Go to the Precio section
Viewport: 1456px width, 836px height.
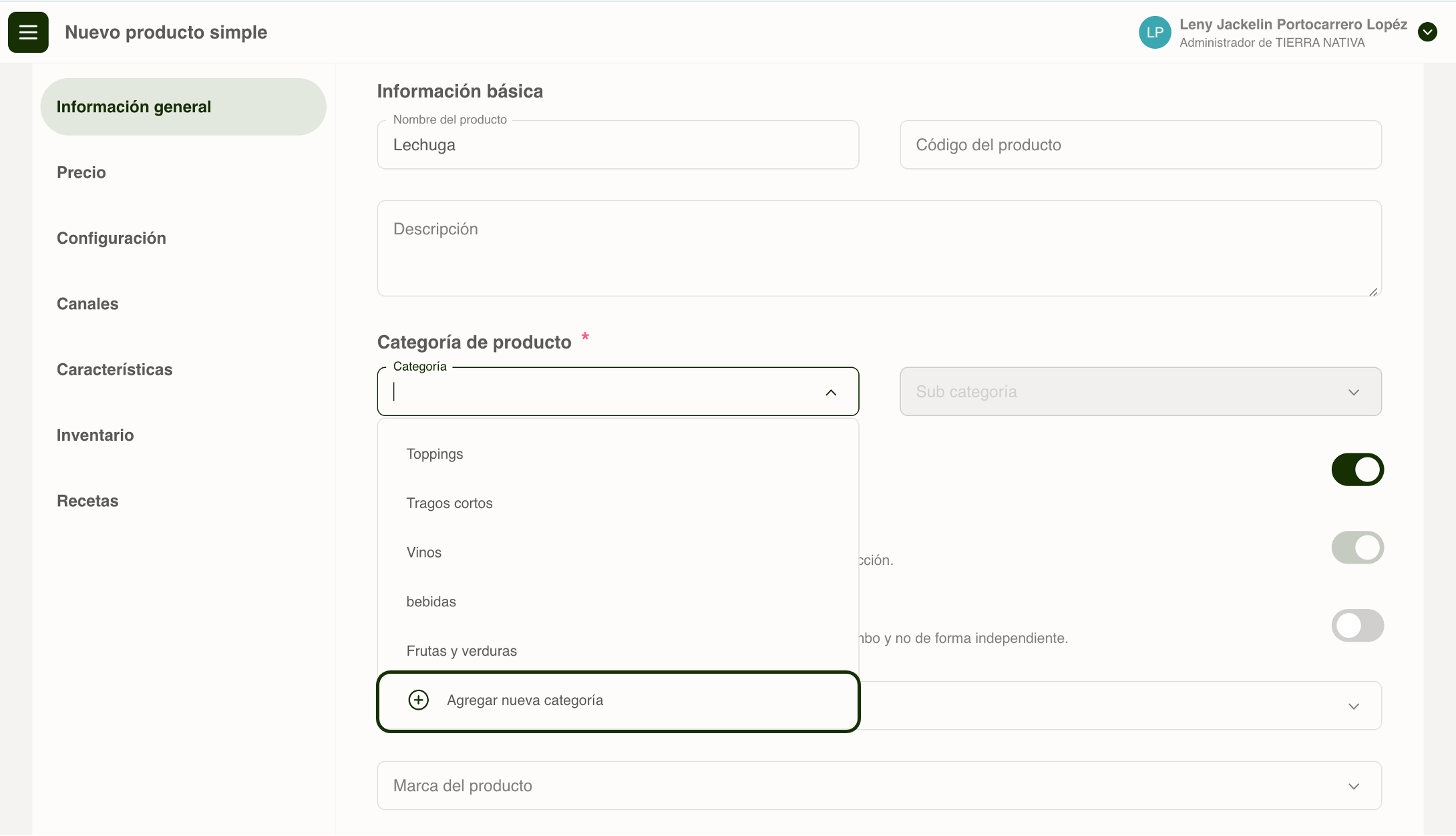81,172
